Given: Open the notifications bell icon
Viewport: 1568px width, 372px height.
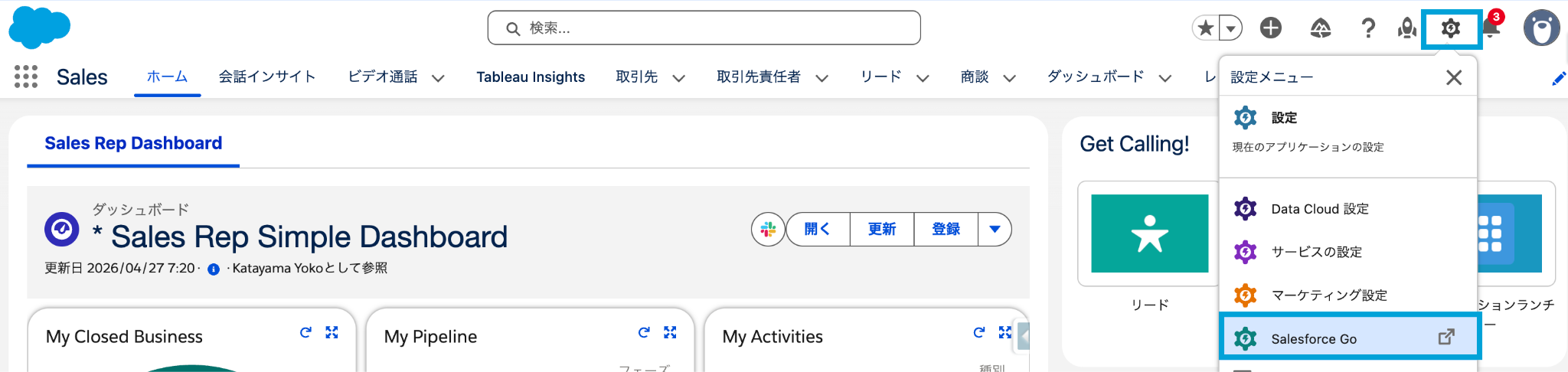Looking at the screenshot, I should [x=1490, y=28].
